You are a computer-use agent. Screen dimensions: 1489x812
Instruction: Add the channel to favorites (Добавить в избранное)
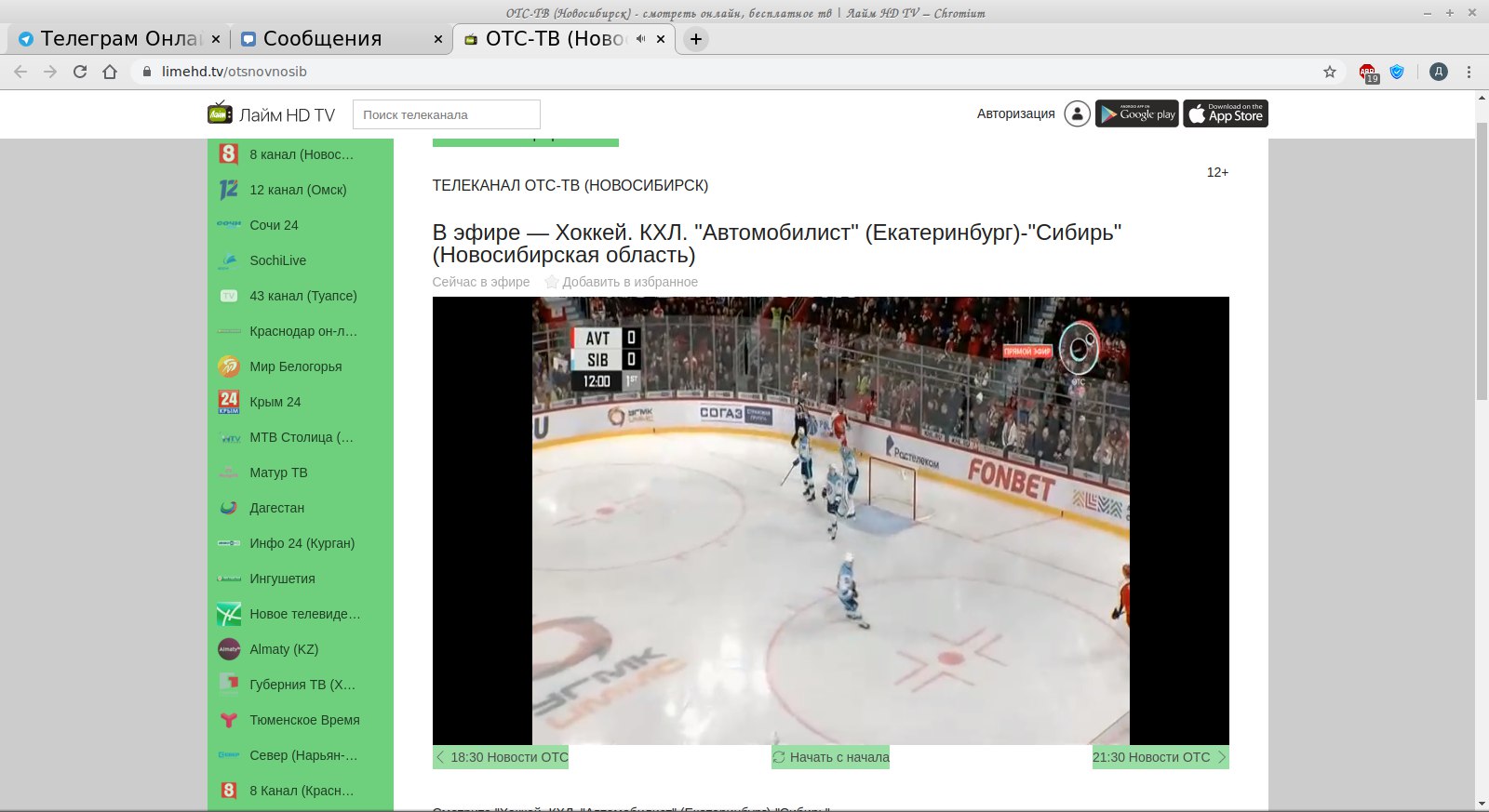(621, 282)
